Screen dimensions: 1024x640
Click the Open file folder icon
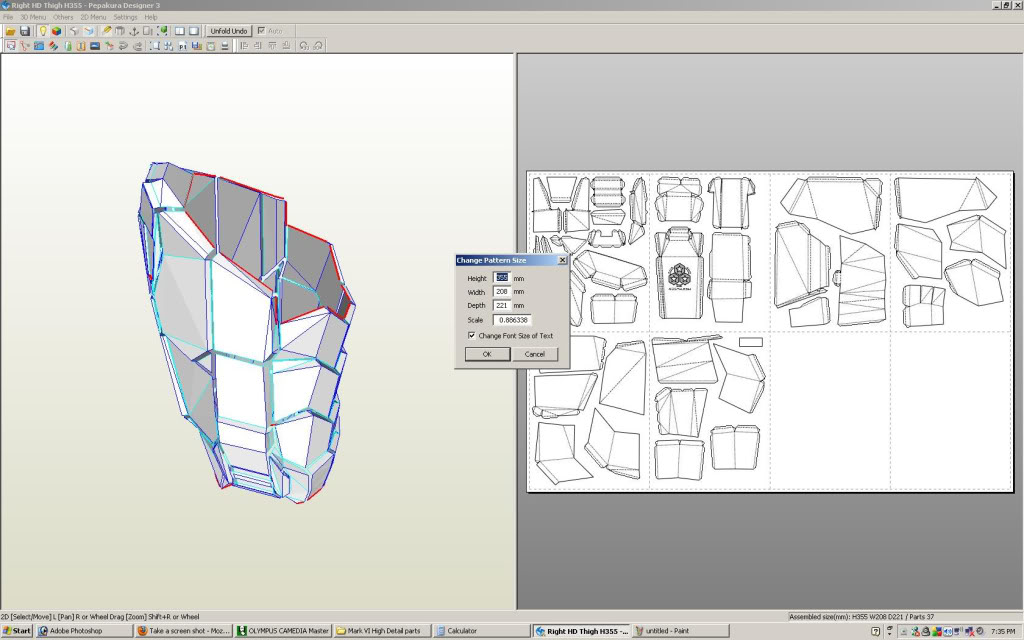pyautogui.click(x=10, y=31)
